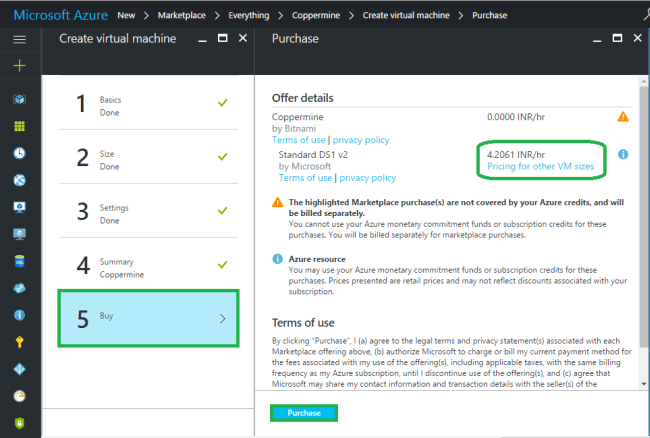Open the resource cube icon in sidebar
650x438 pixels.
click(x=20, y=100)
